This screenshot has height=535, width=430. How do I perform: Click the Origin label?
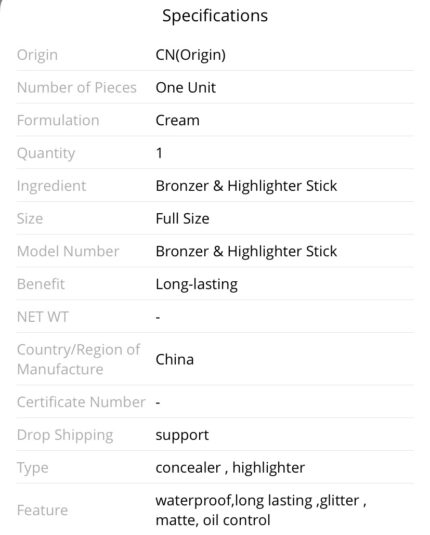[x=37, y=55]
